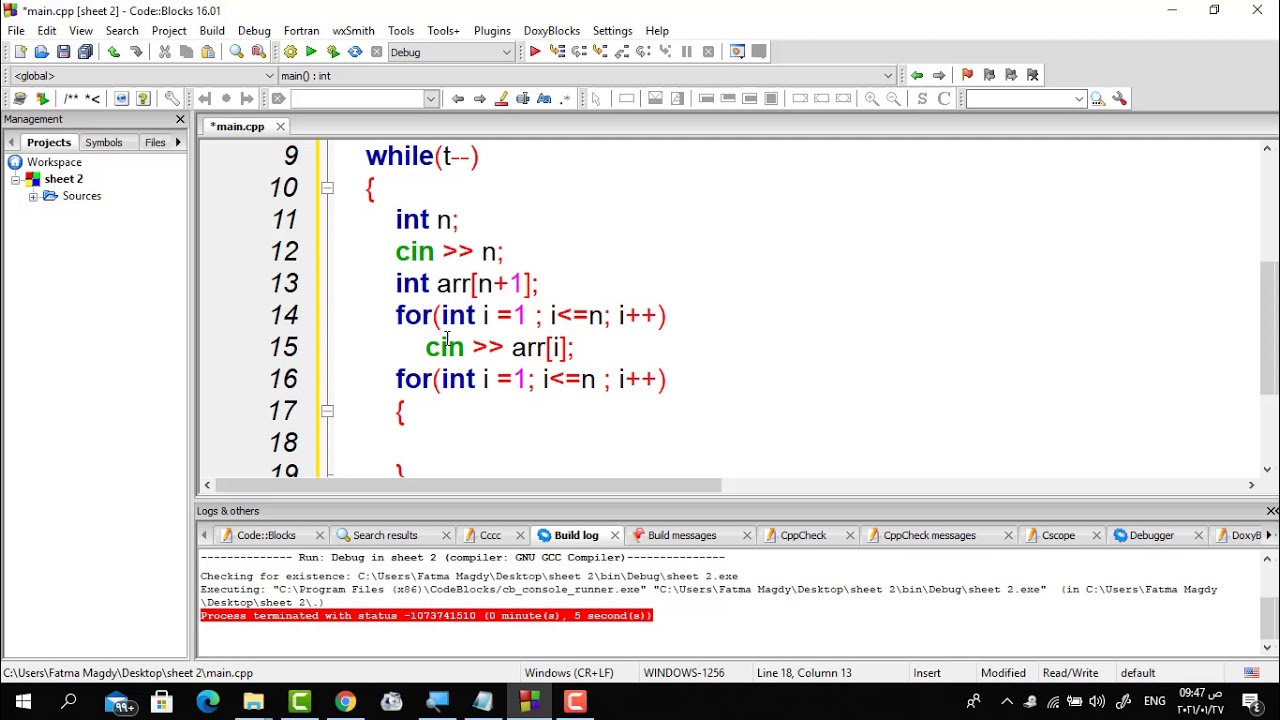This screenshot has height=720, width=1280.
Task: Toggle a bookmark with the red flag icon
Action: click(x=967, y=75)
